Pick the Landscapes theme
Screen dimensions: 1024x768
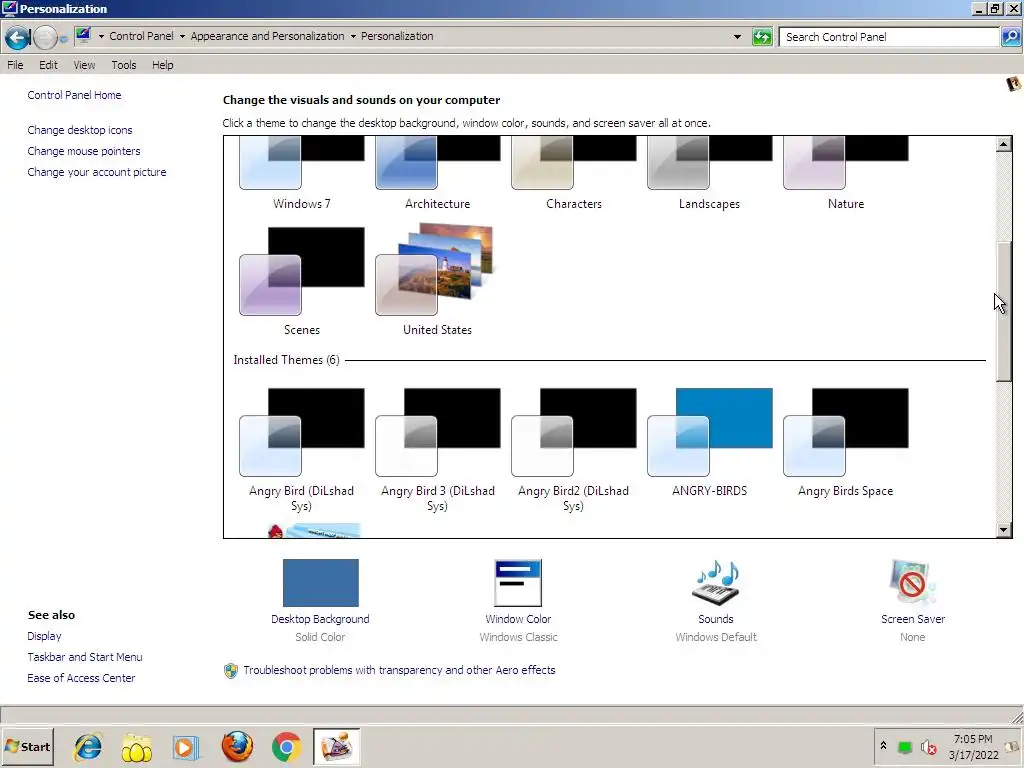(709, 173)
